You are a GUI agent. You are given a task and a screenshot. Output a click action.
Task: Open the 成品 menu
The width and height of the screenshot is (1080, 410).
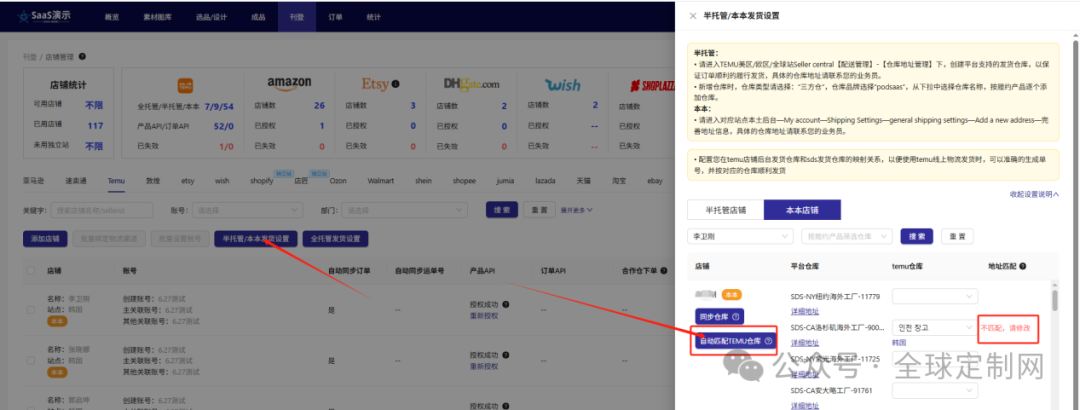pyautogui.click(x=258, y=16)
